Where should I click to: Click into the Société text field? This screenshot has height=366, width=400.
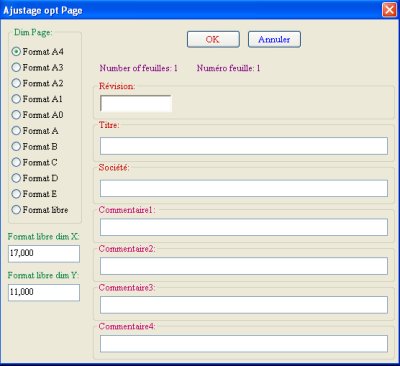[x=244, y=189]
